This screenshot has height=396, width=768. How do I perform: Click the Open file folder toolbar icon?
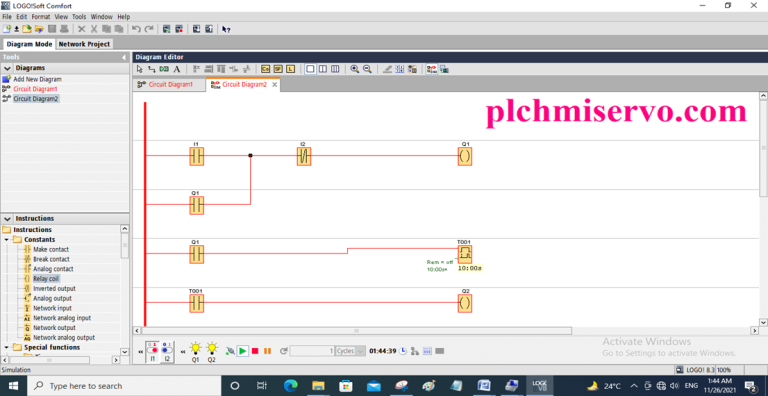pyautogui.click(x=28, y=29)
